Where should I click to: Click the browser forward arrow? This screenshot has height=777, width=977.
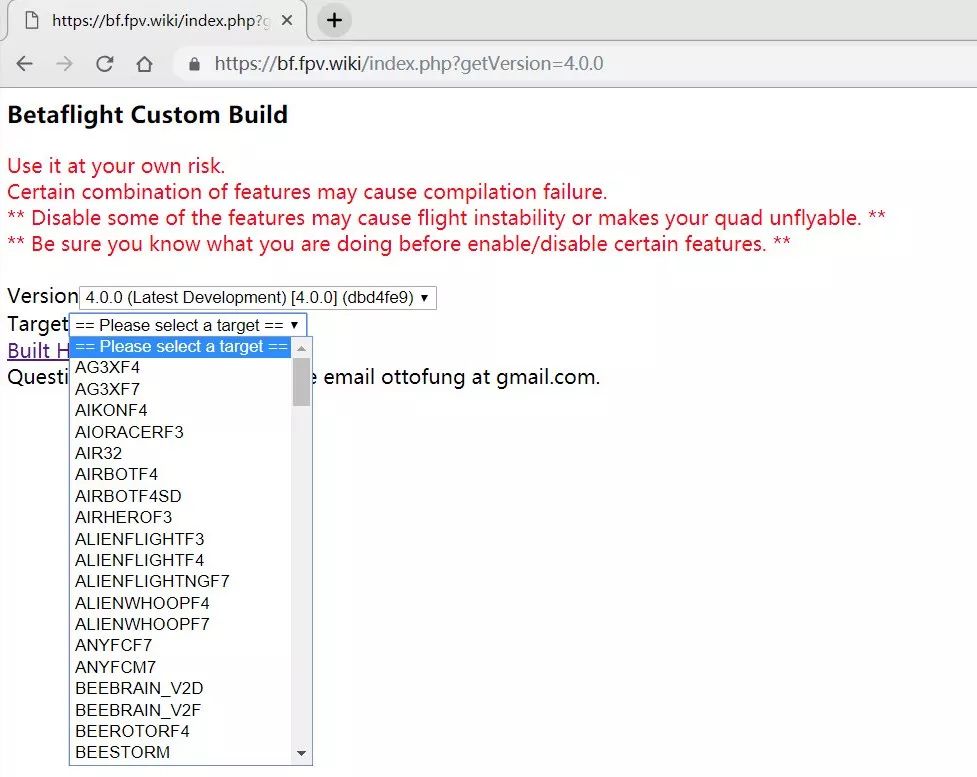[x=64, y=64]
